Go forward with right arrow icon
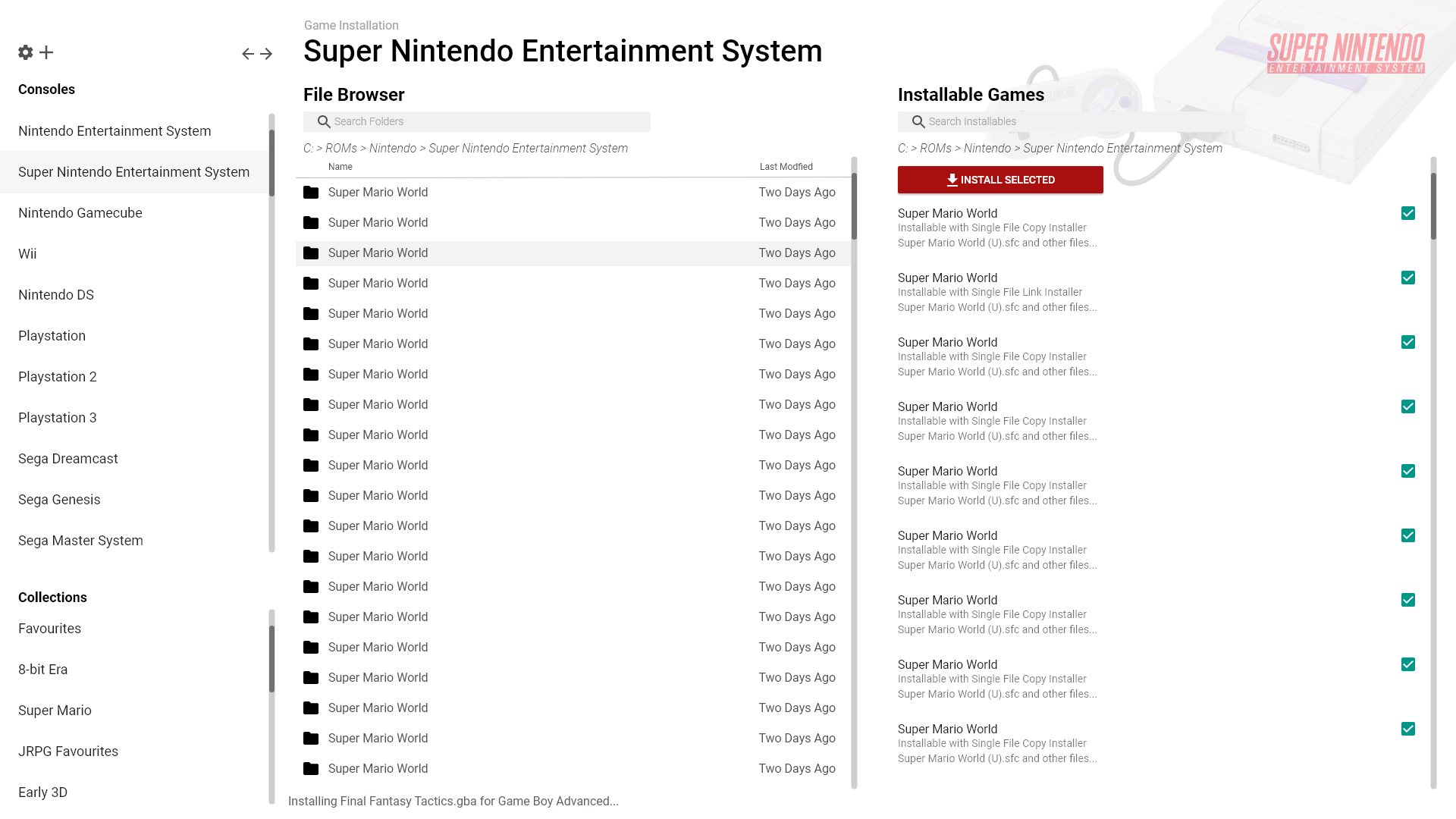 pos(266,54)
